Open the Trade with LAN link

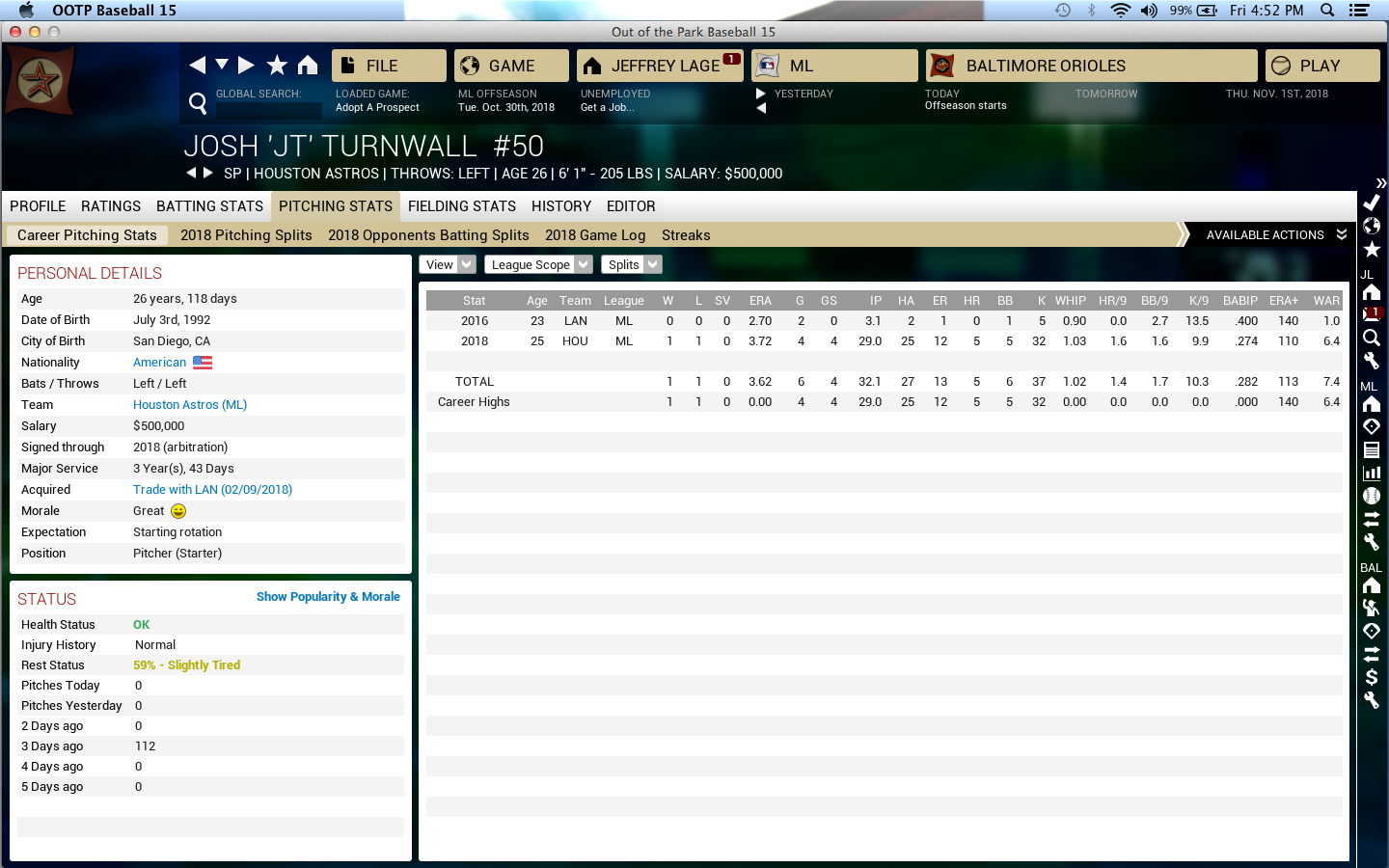click(x=212, y=490)
